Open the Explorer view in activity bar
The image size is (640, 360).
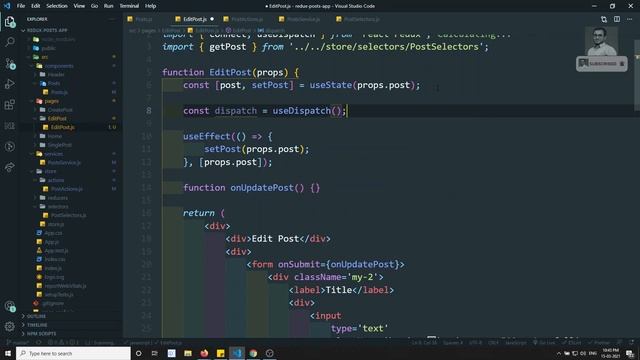point(10,22)
